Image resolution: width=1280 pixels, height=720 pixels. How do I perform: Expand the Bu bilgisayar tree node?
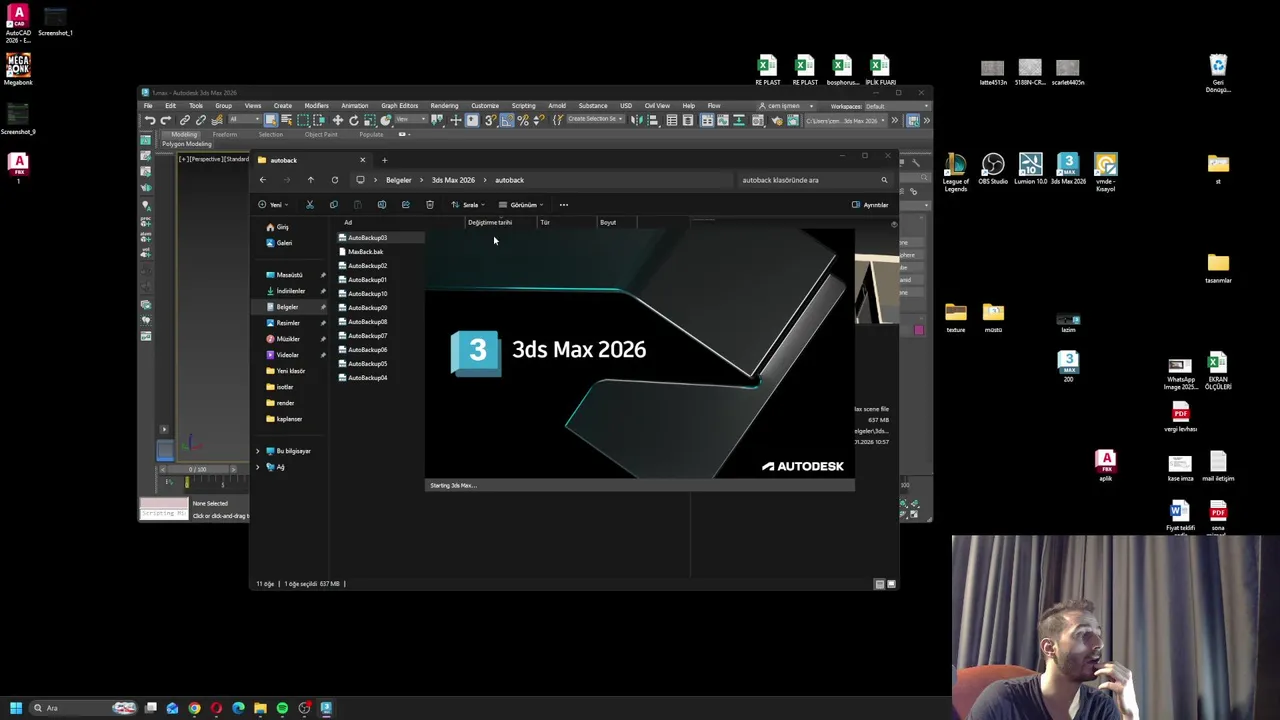tap(258, 451)
